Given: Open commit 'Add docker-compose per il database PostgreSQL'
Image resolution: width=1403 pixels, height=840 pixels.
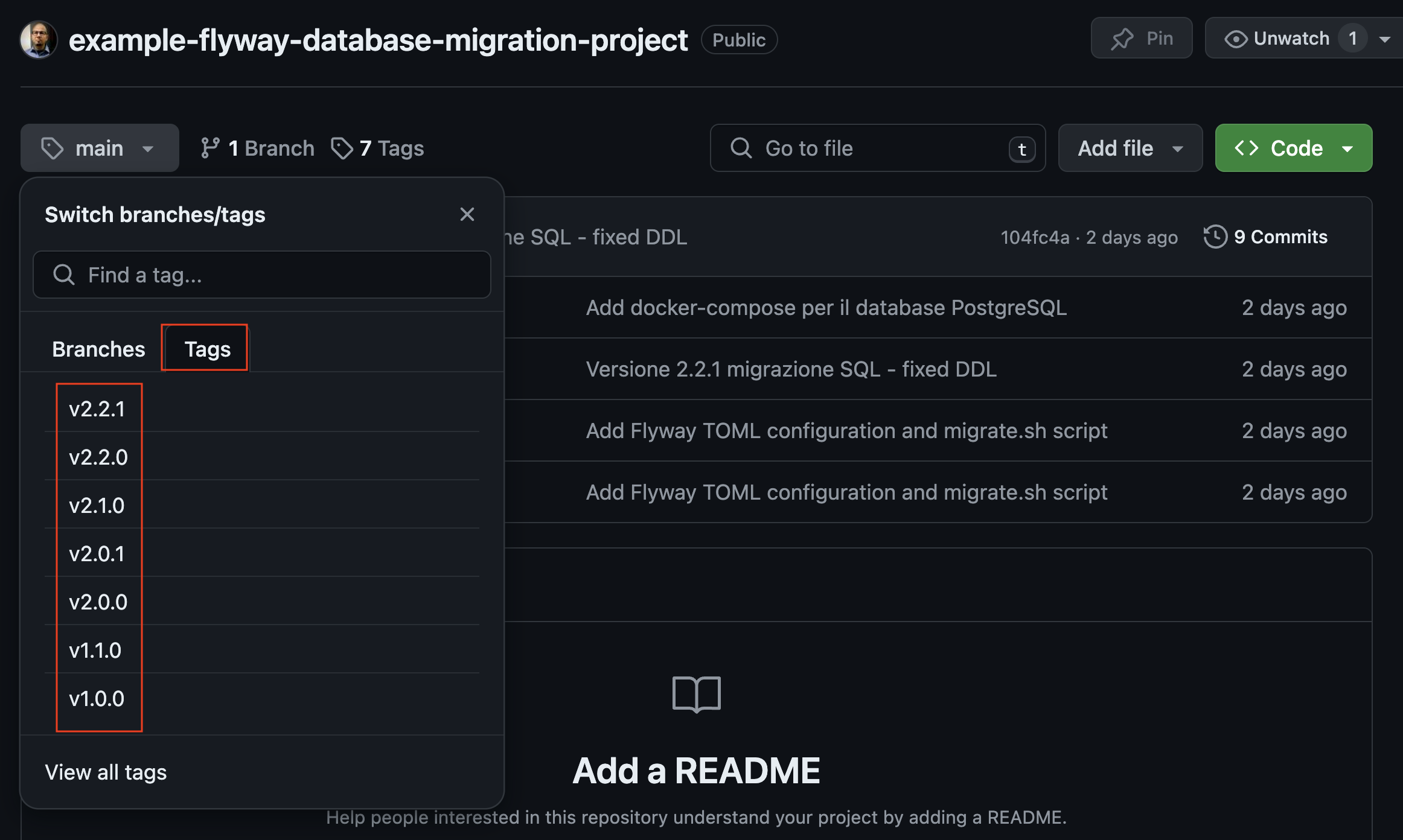Looking at the screenshot, I should point(826,307).
